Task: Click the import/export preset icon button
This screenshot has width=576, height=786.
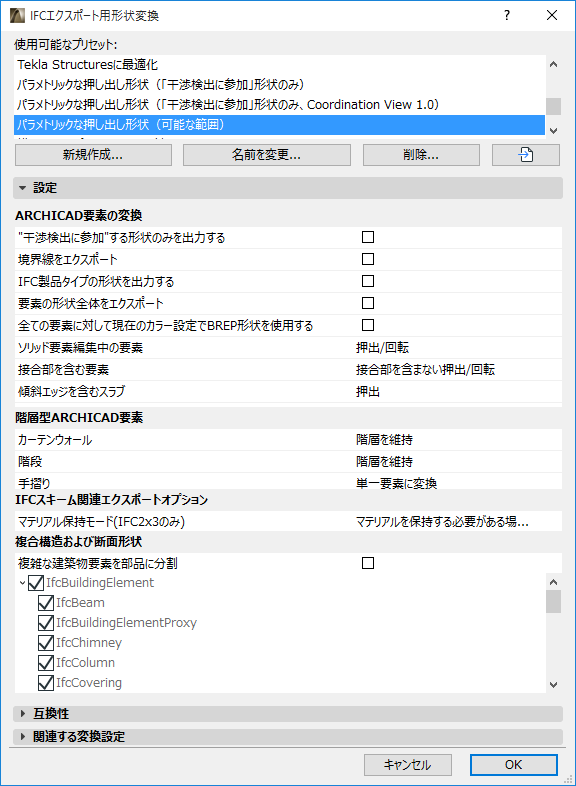Action: click(x=525, y=155)
